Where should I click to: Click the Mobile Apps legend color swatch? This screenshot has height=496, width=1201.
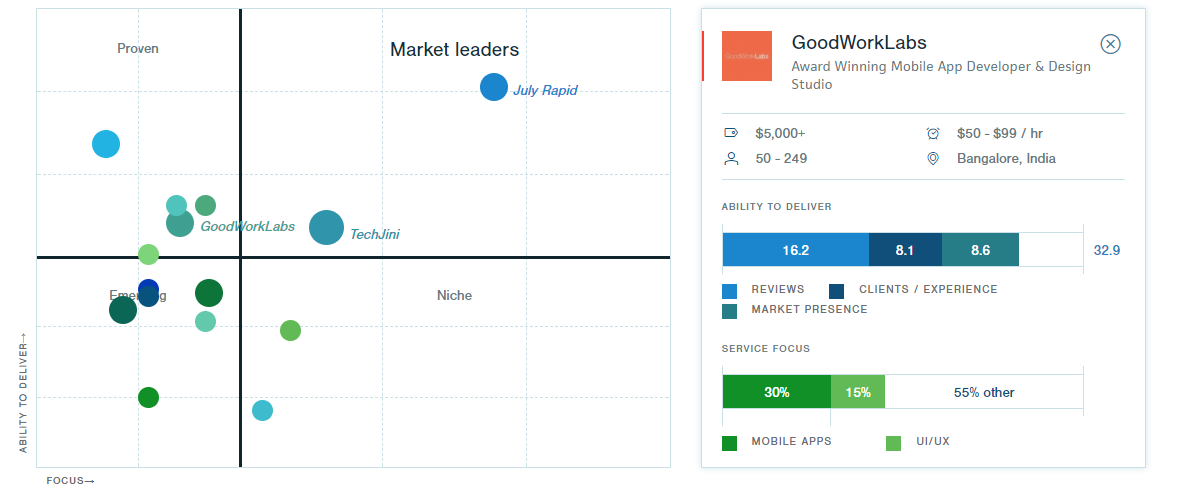[730, 442]
